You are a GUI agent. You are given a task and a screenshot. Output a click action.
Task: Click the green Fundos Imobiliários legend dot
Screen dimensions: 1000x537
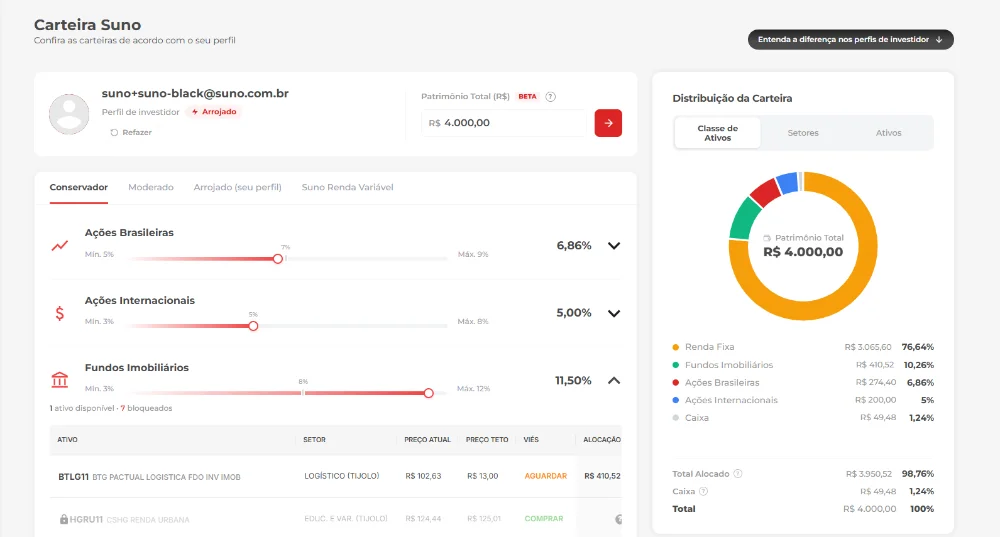tap(675, 365)
